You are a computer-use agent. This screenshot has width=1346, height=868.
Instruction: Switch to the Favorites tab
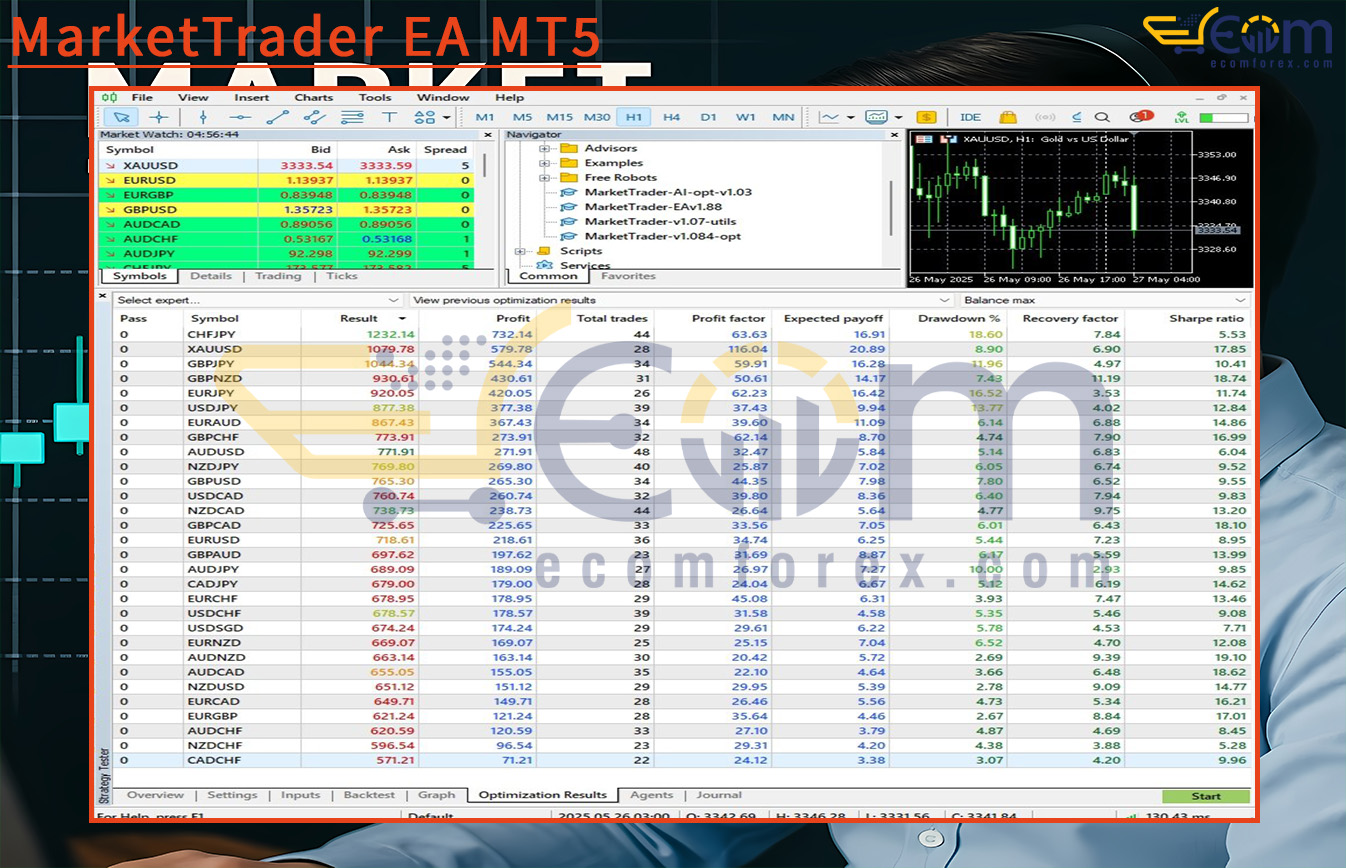(628, 276)
